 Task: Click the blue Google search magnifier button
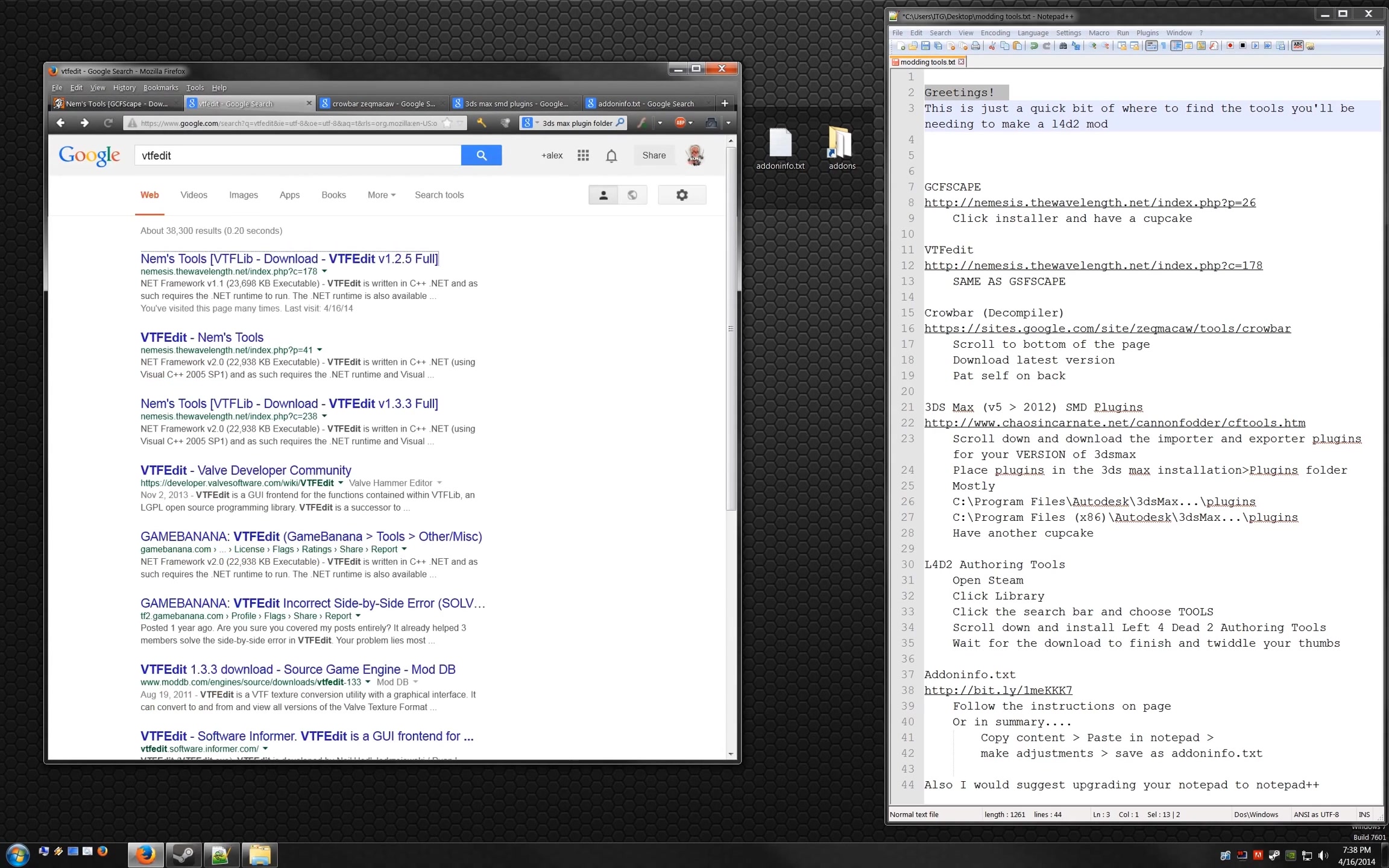pyautogui.click(x=481, y=156)
